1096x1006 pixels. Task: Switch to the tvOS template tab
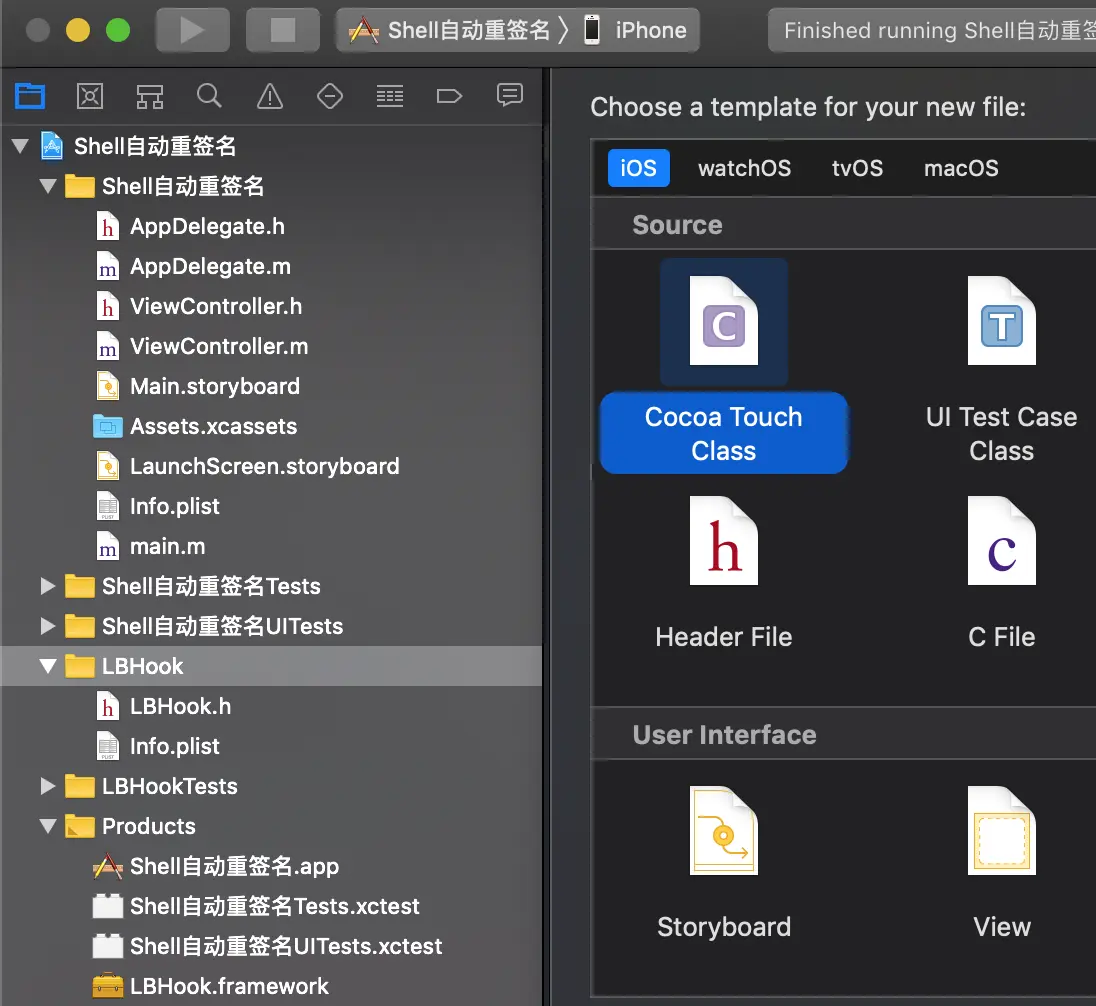pyautogui.click(x=857, y=168)
